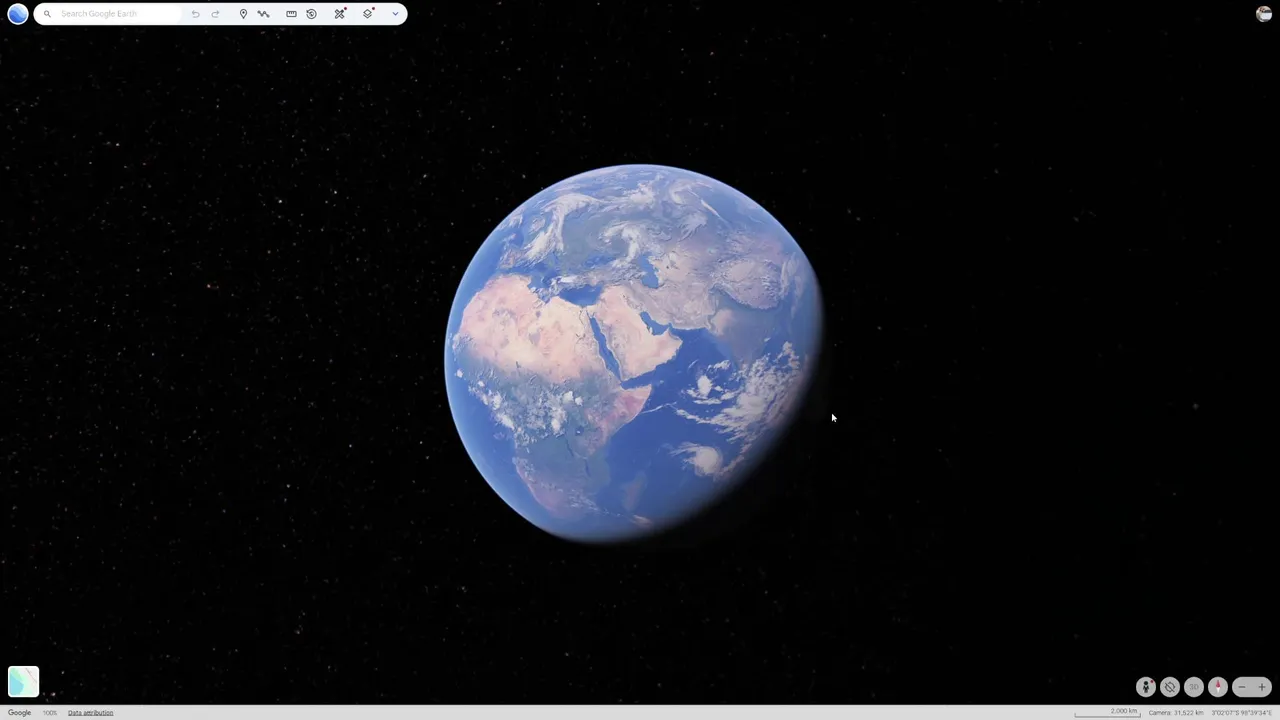Open historical imagery clock tool
The image size is (1280, 720).
(x=311, y=14)
